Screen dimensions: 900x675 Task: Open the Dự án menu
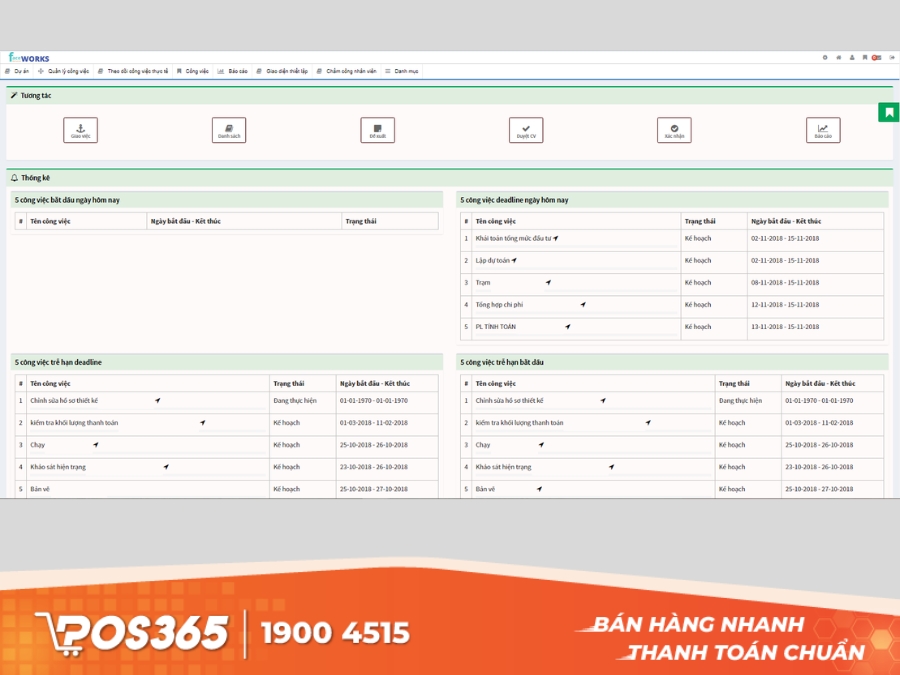(18, 72)
